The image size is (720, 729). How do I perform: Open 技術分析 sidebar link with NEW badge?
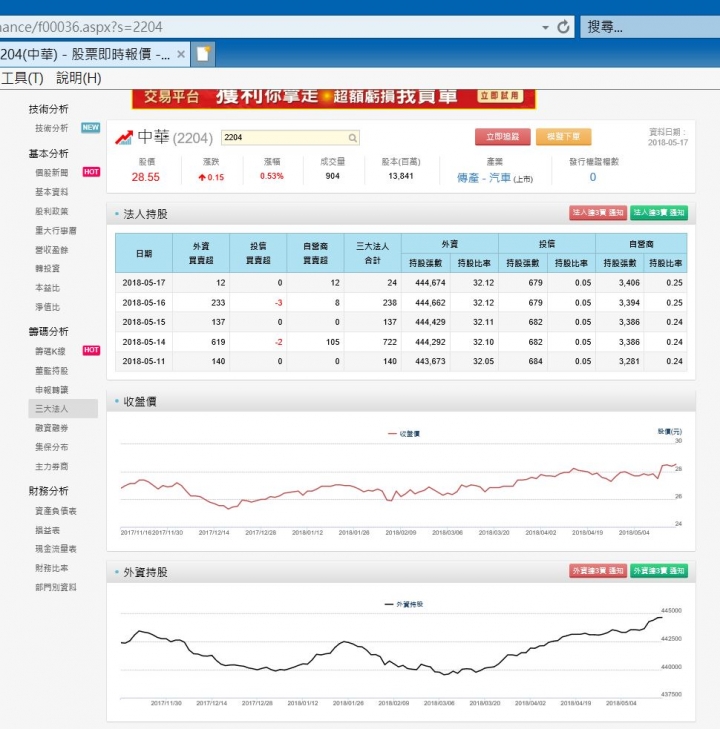pos(52,128)
